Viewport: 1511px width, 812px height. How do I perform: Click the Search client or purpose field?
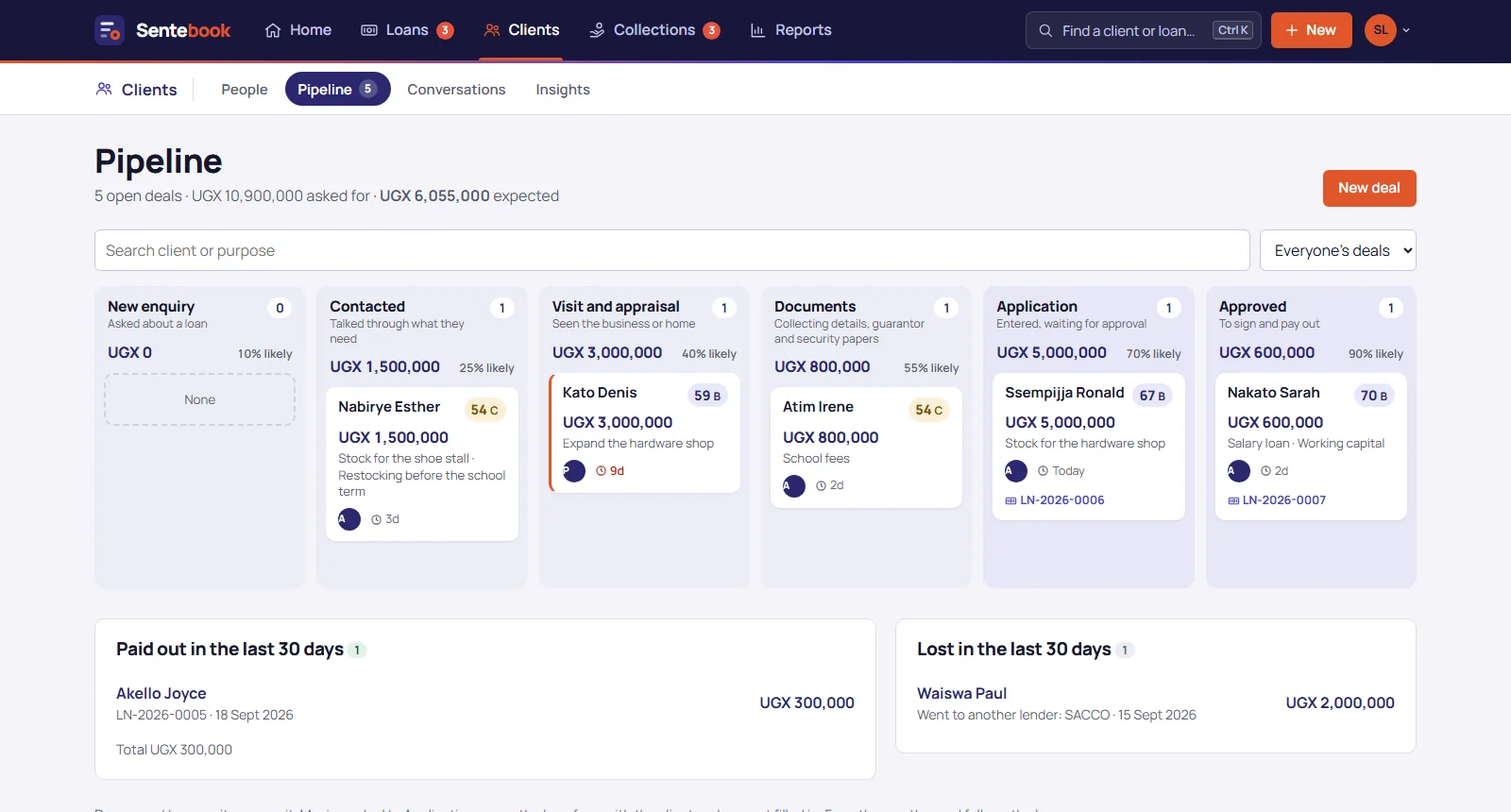[x=672, y=250]
